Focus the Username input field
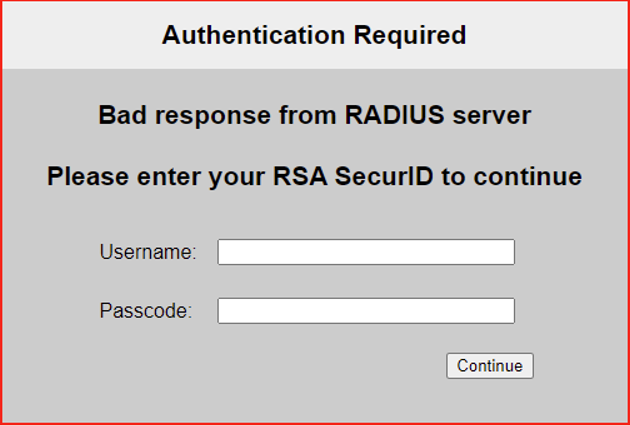630x426 pixels. tap(366, 252)
